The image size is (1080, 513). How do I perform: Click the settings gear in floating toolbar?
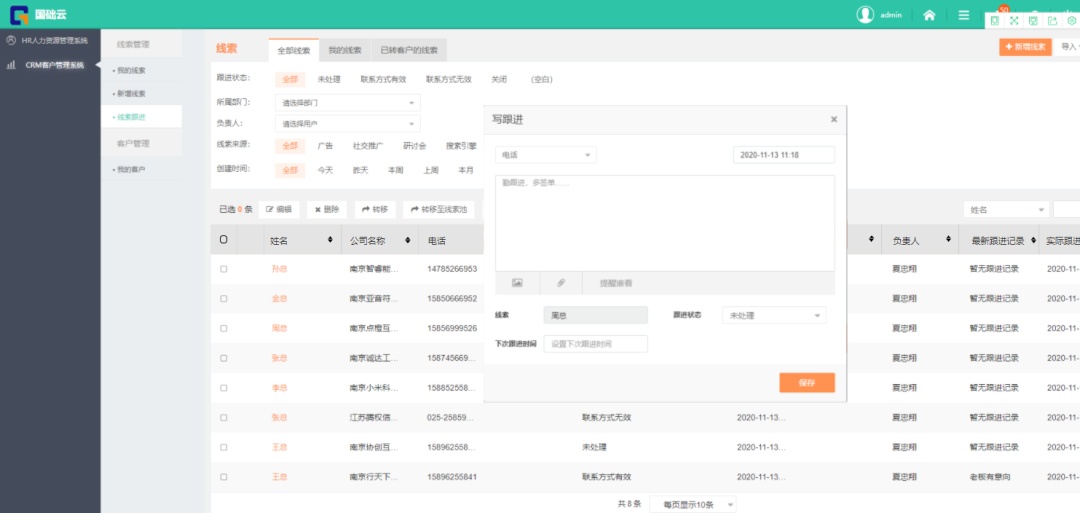(1072, 20)
